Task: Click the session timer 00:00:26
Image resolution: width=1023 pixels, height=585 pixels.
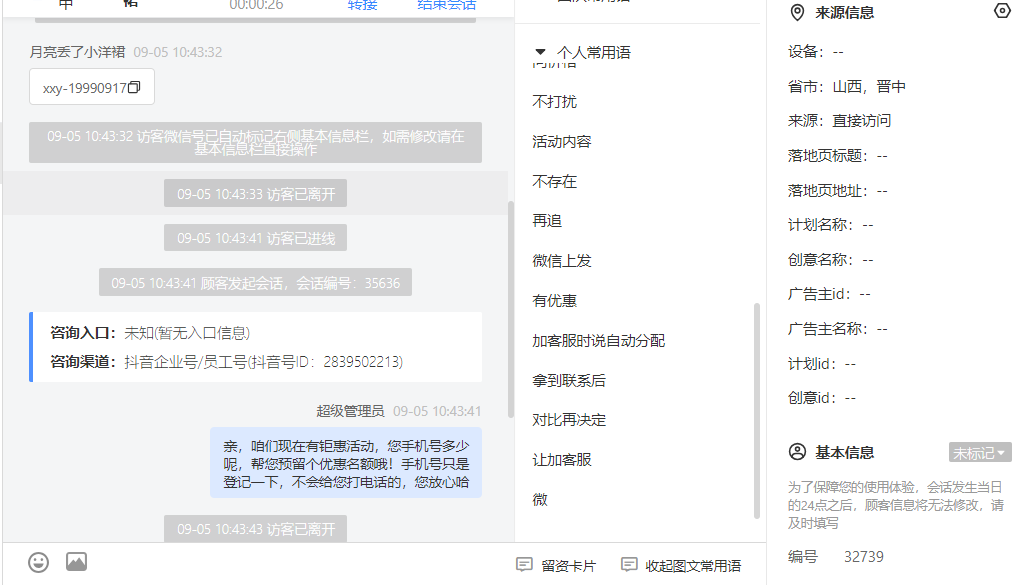Action: [x=256, y=5]
